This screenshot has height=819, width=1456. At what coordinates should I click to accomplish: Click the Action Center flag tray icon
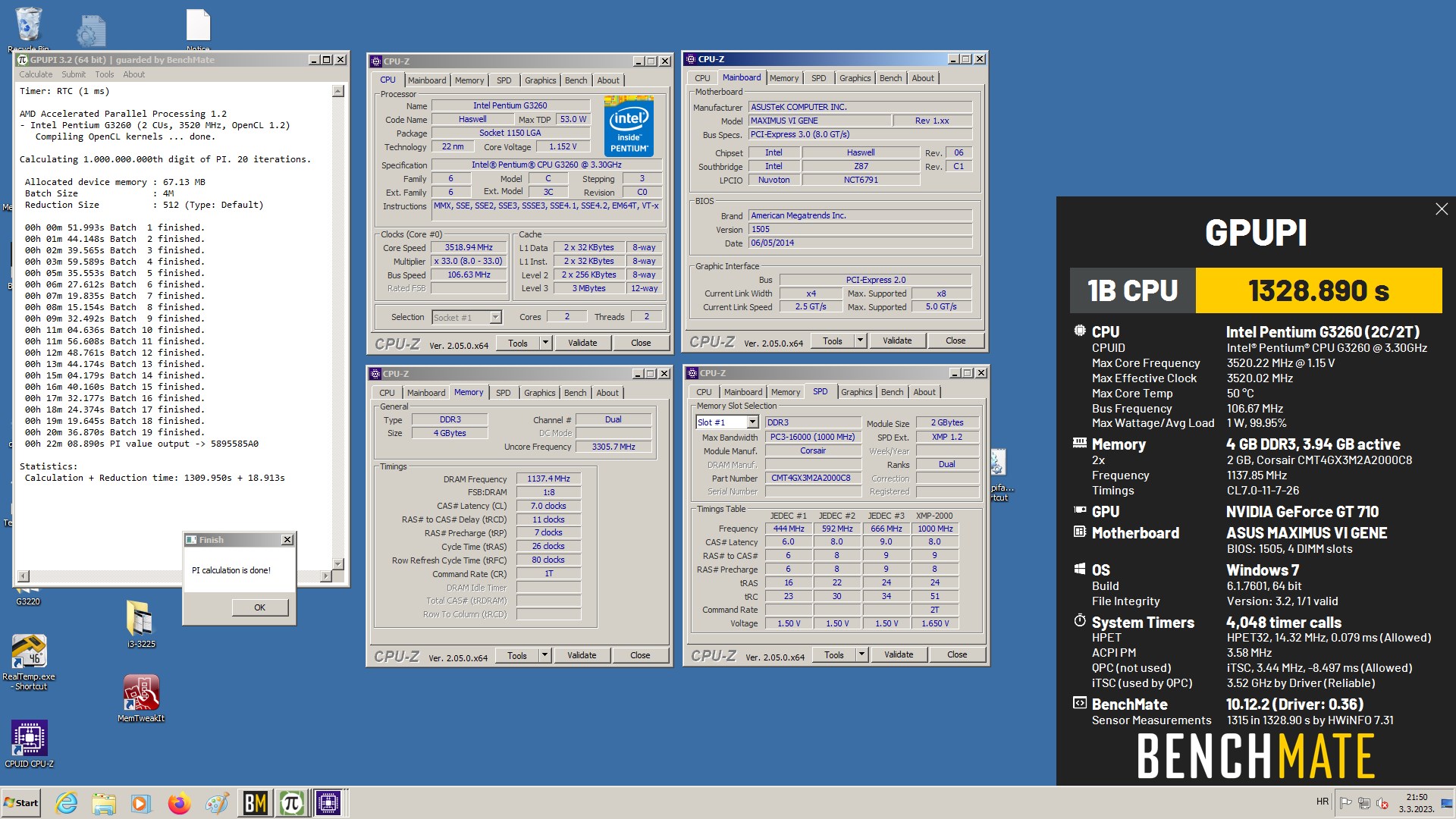pyautogui.click(x=1346, y=803)
